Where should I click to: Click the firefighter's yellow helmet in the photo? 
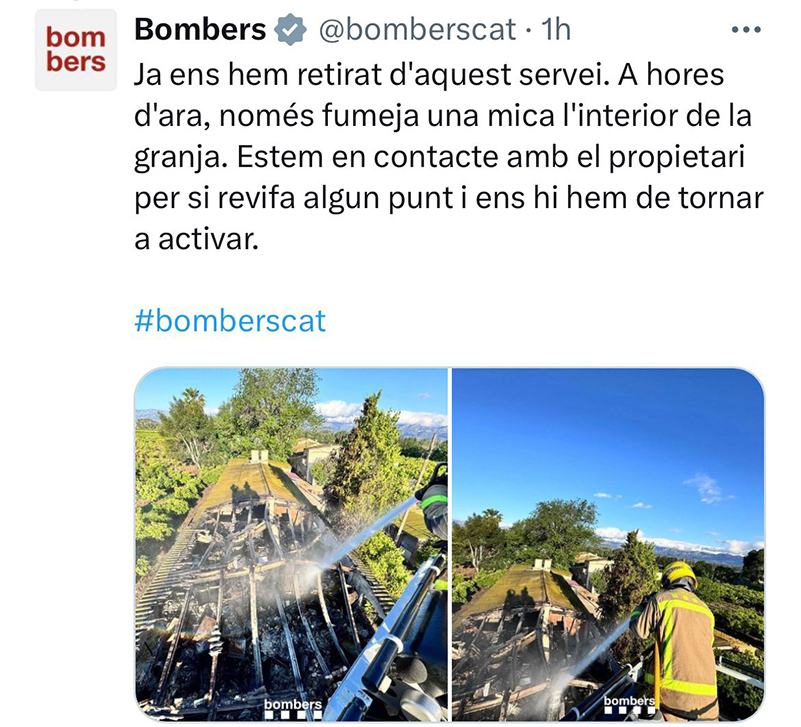pyautogui.click(x=679, y=574)
